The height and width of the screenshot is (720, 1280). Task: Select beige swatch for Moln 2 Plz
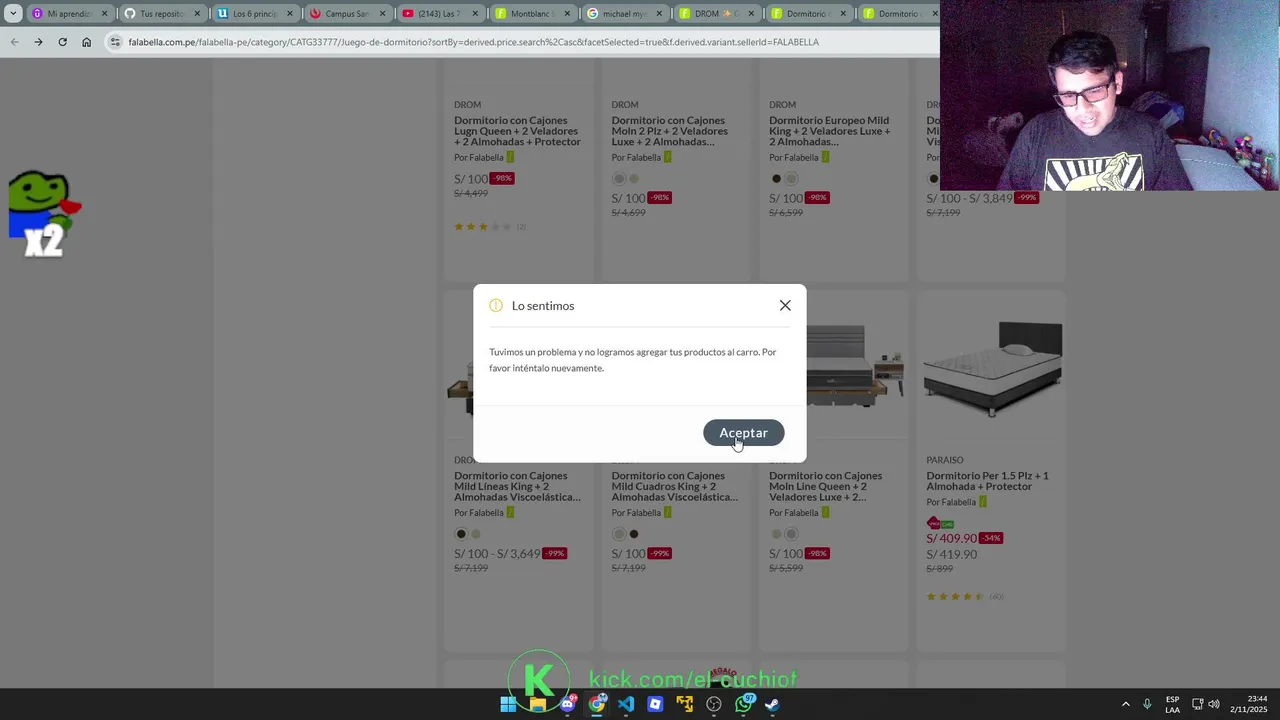pos(633,179)
